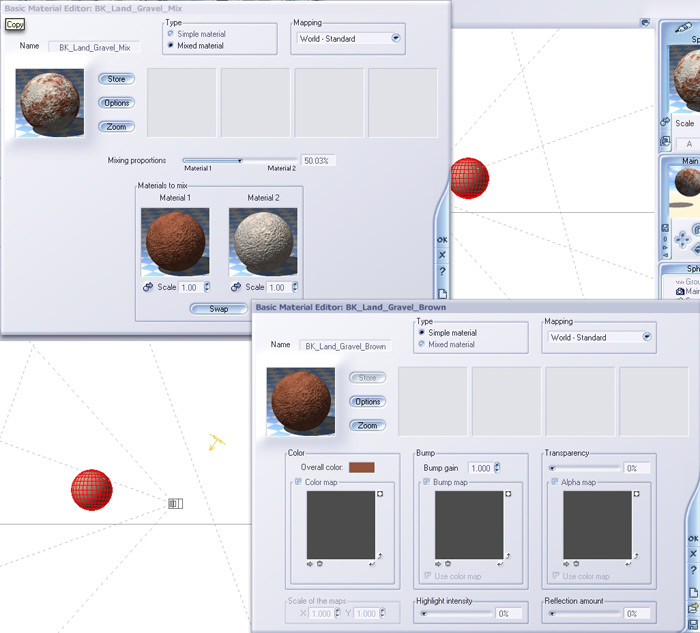The height and width of the screenshot is (633, 700).
Task: Confirm with OK in Gravel_Mix editor
Action: [442, 240]
